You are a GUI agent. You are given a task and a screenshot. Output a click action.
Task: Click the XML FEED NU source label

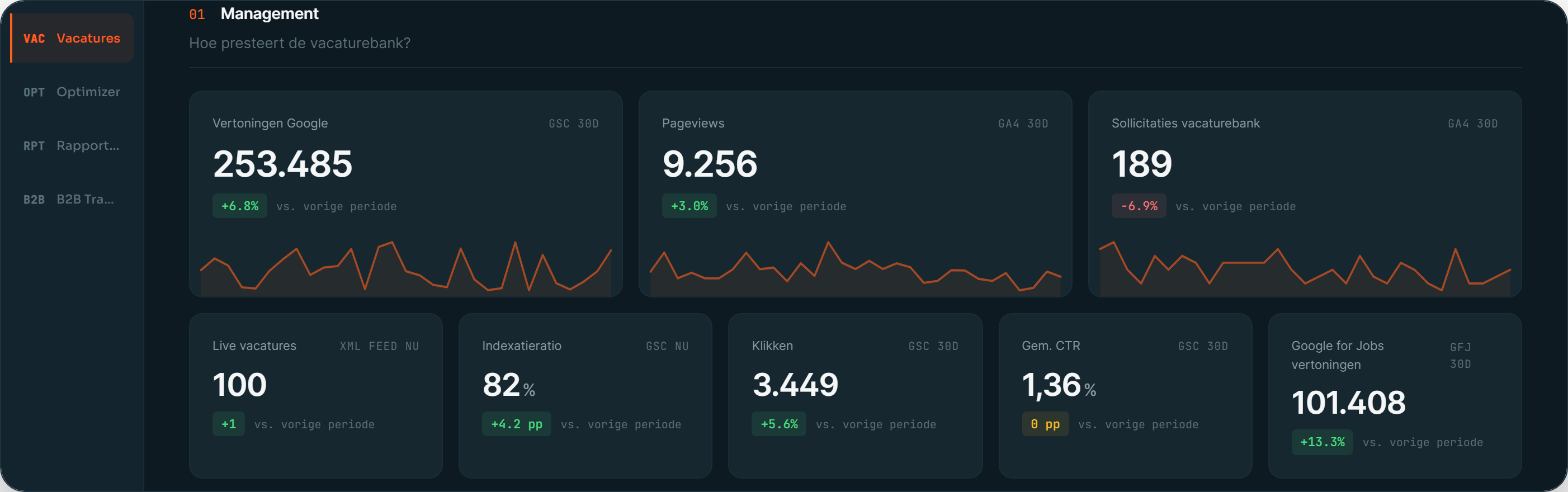click(379, 346)
